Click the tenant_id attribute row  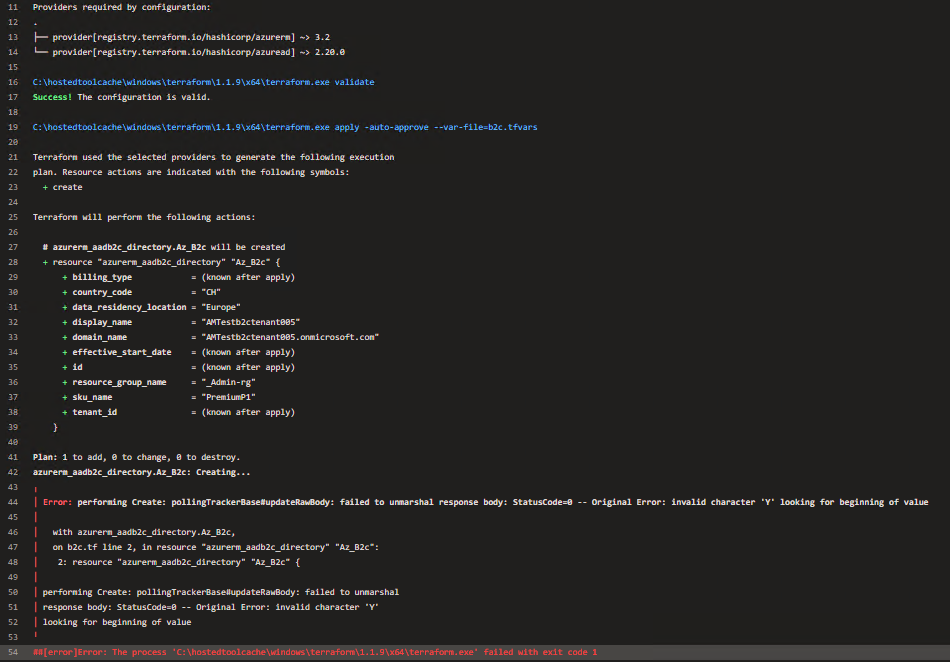coord(179,412)
